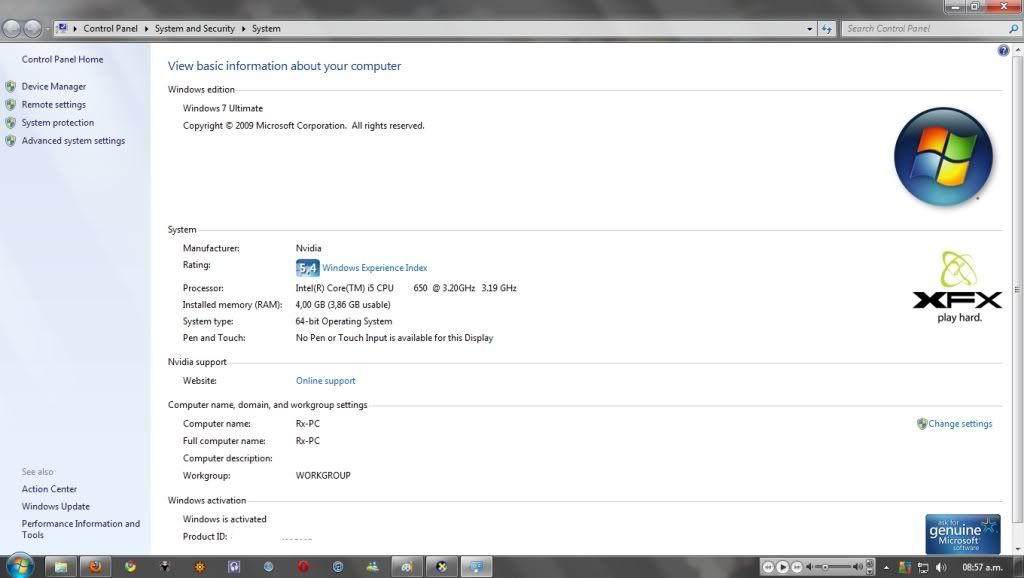Viewport: 1024px width, 578px height.
Task: Click the 08:57 a.m. clock
Action: (x=982, y=568)
